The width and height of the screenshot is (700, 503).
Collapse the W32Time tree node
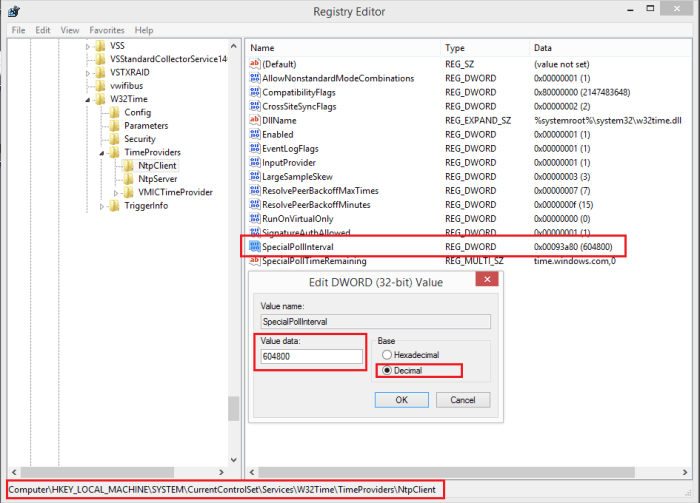coord(88,100)
